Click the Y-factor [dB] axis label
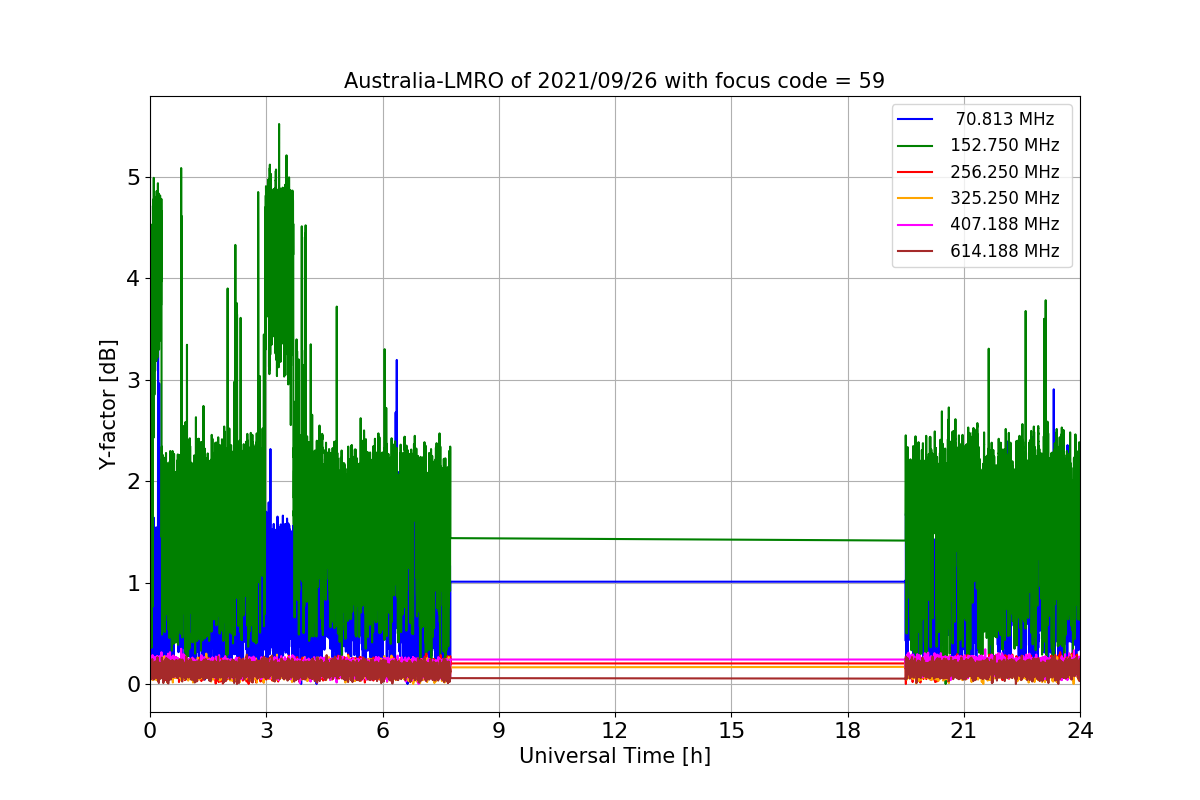Screen dimensions: 1200x800 point(108,405)
